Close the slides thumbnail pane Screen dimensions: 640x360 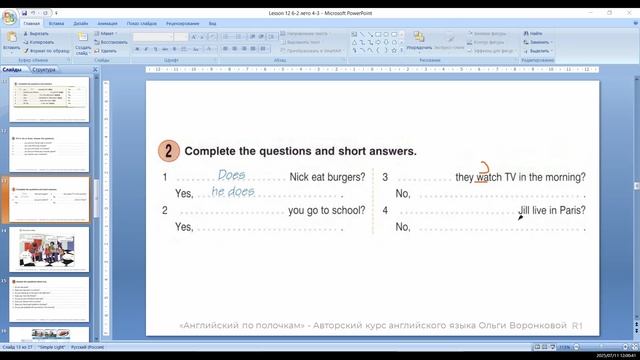tap(95, 70)
